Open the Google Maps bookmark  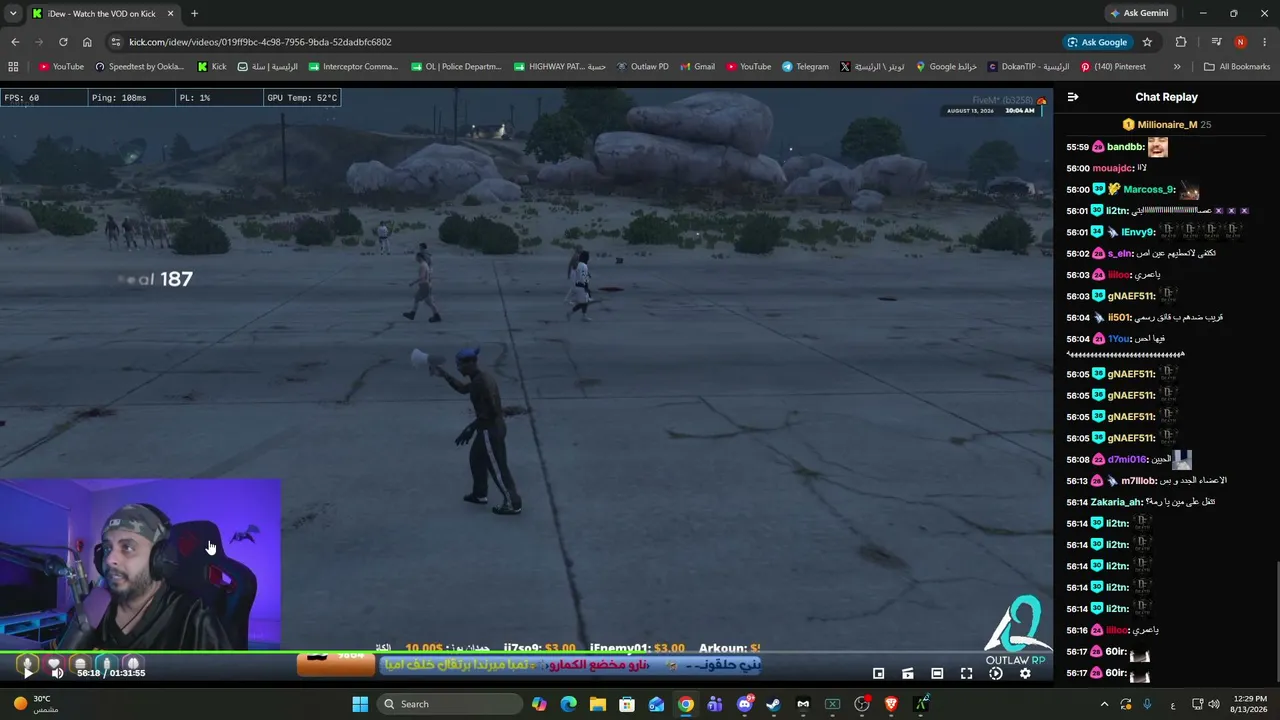[x=946, y=67]
